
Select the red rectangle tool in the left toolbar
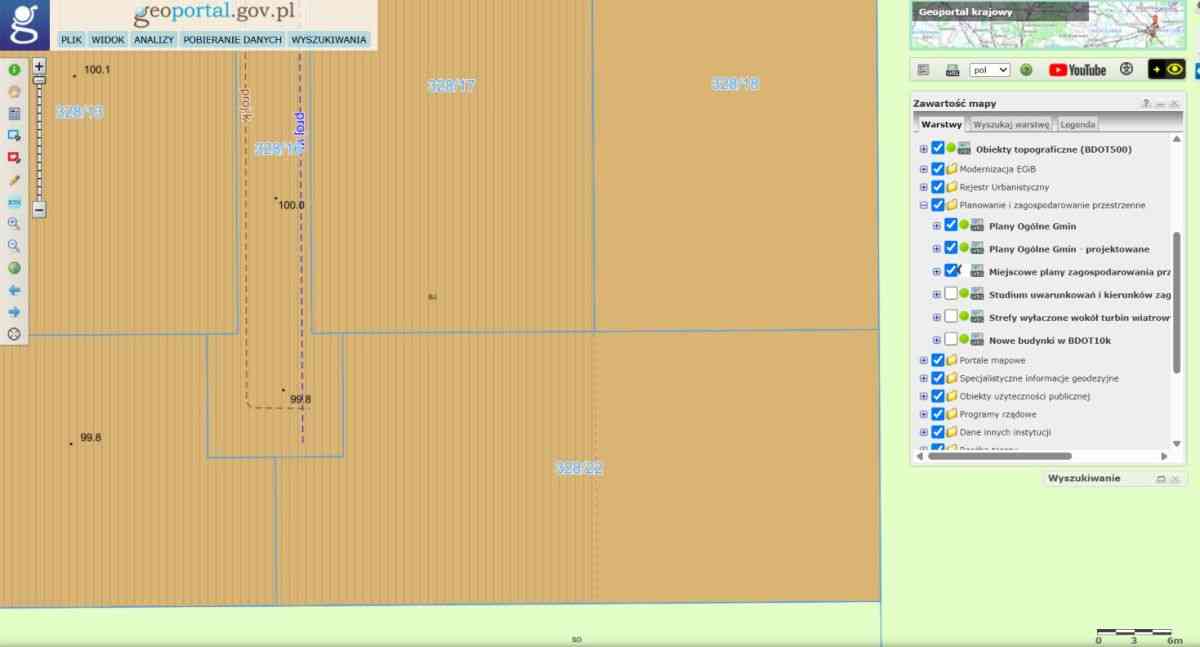(14, 158)
